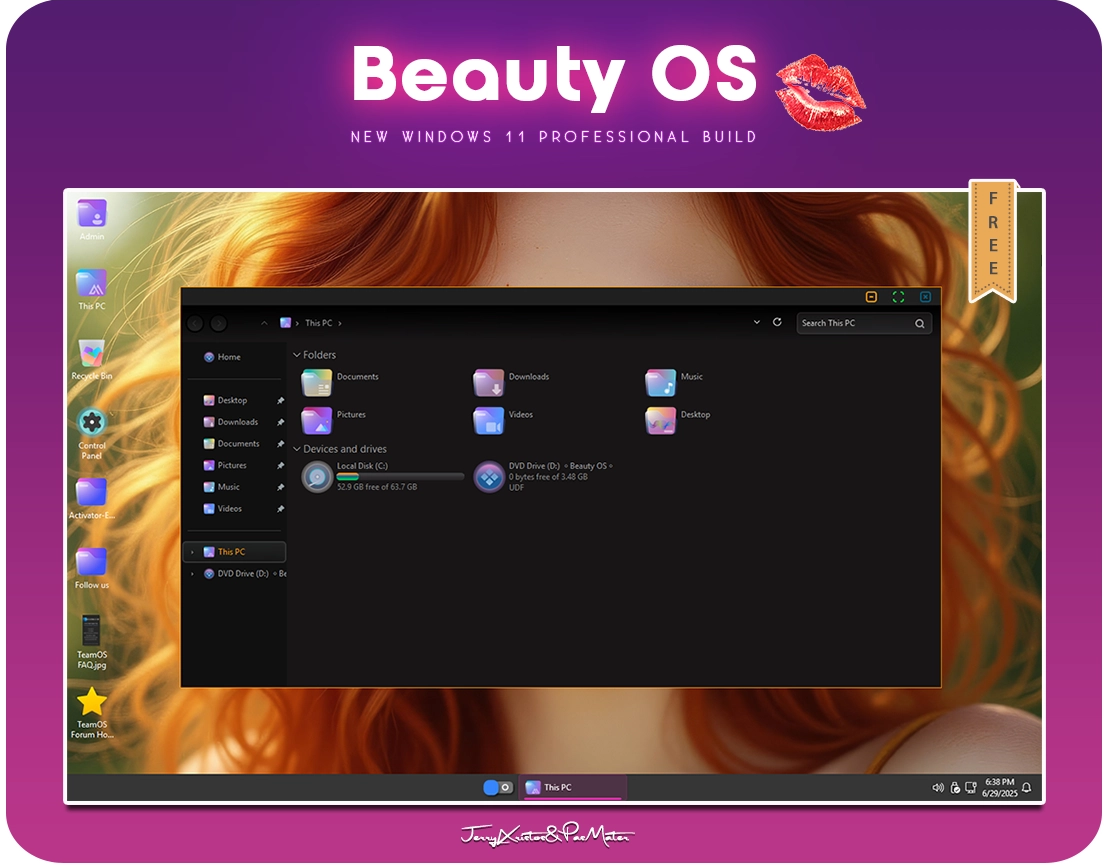
Task: Open the address bar history dropdown
Action: 757,322
